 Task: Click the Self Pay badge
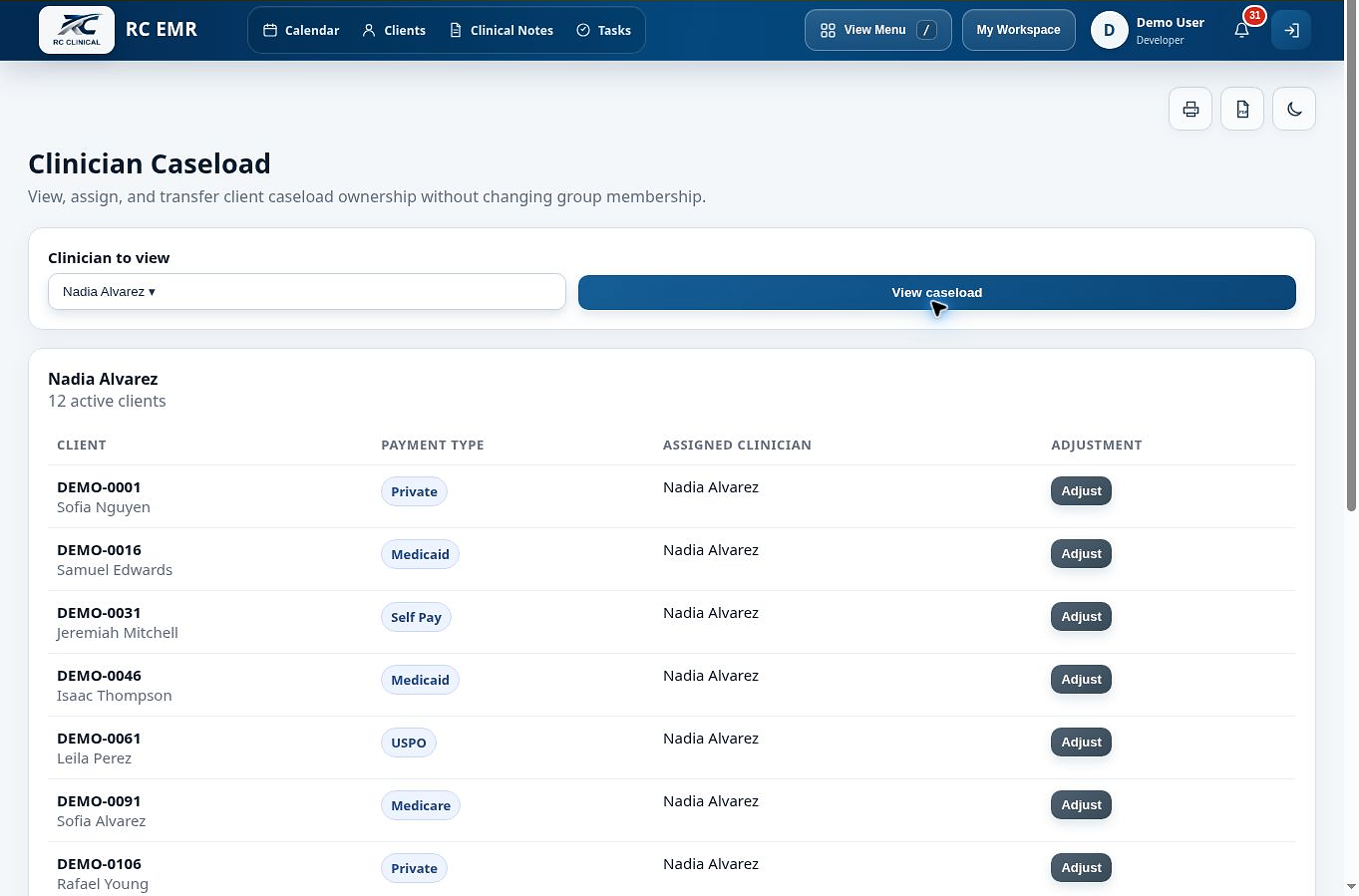tap(416, 617)
